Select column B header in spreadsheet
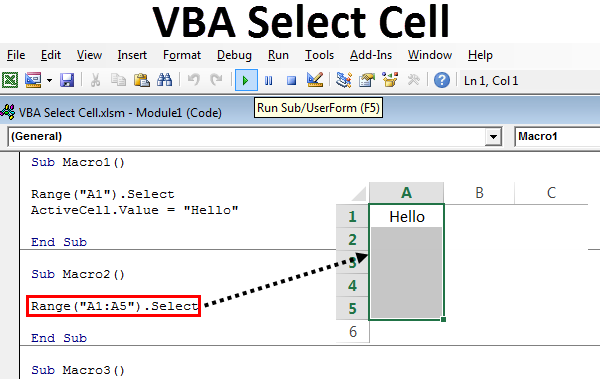The width and height of the screenshot is (600, 379). 479,193
